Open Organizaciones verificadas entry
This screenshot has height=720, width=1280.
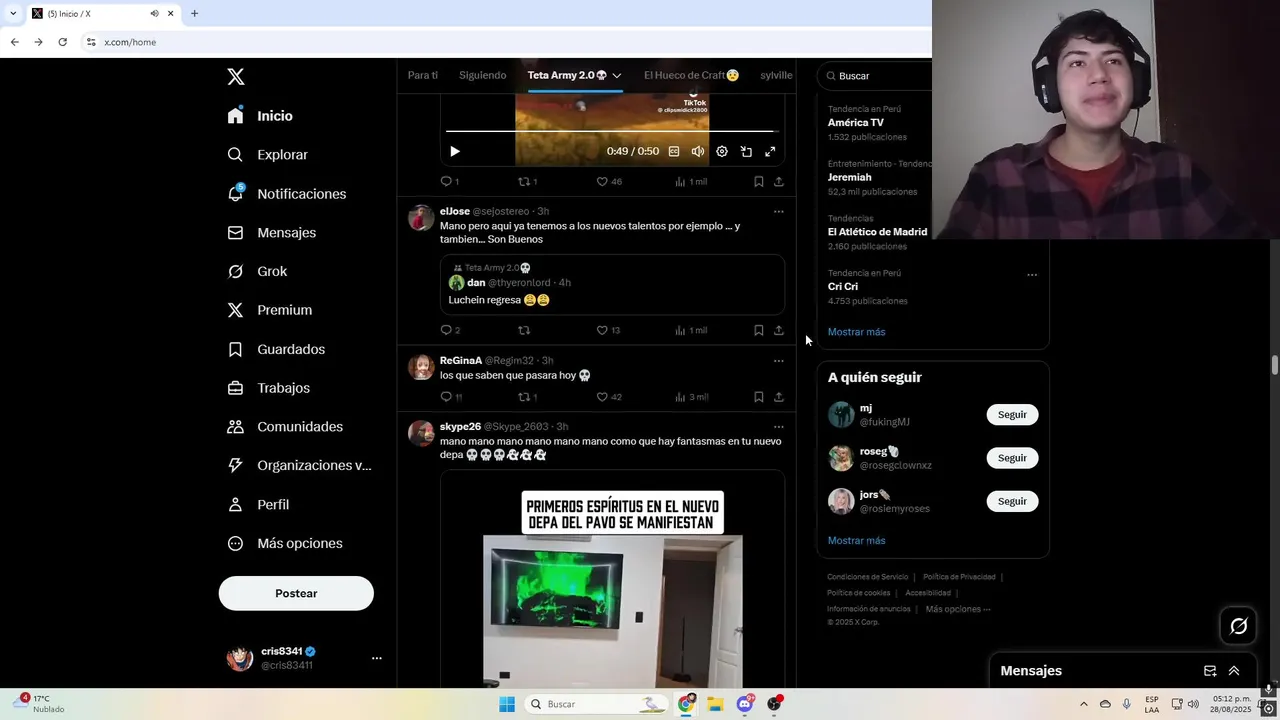[x=299, y=465]
